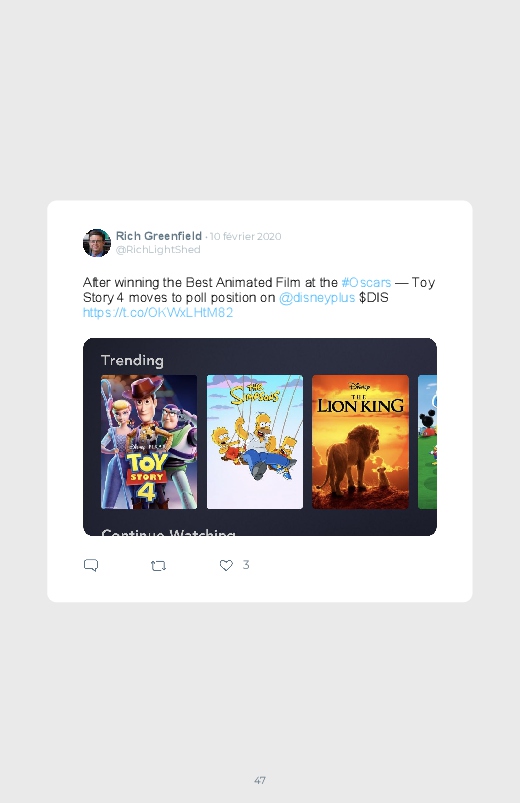Click the 10 février 2020 timestamp
The height and width of the screenshot is (803, 520).
pyautogui.click(x=245, y=237)
